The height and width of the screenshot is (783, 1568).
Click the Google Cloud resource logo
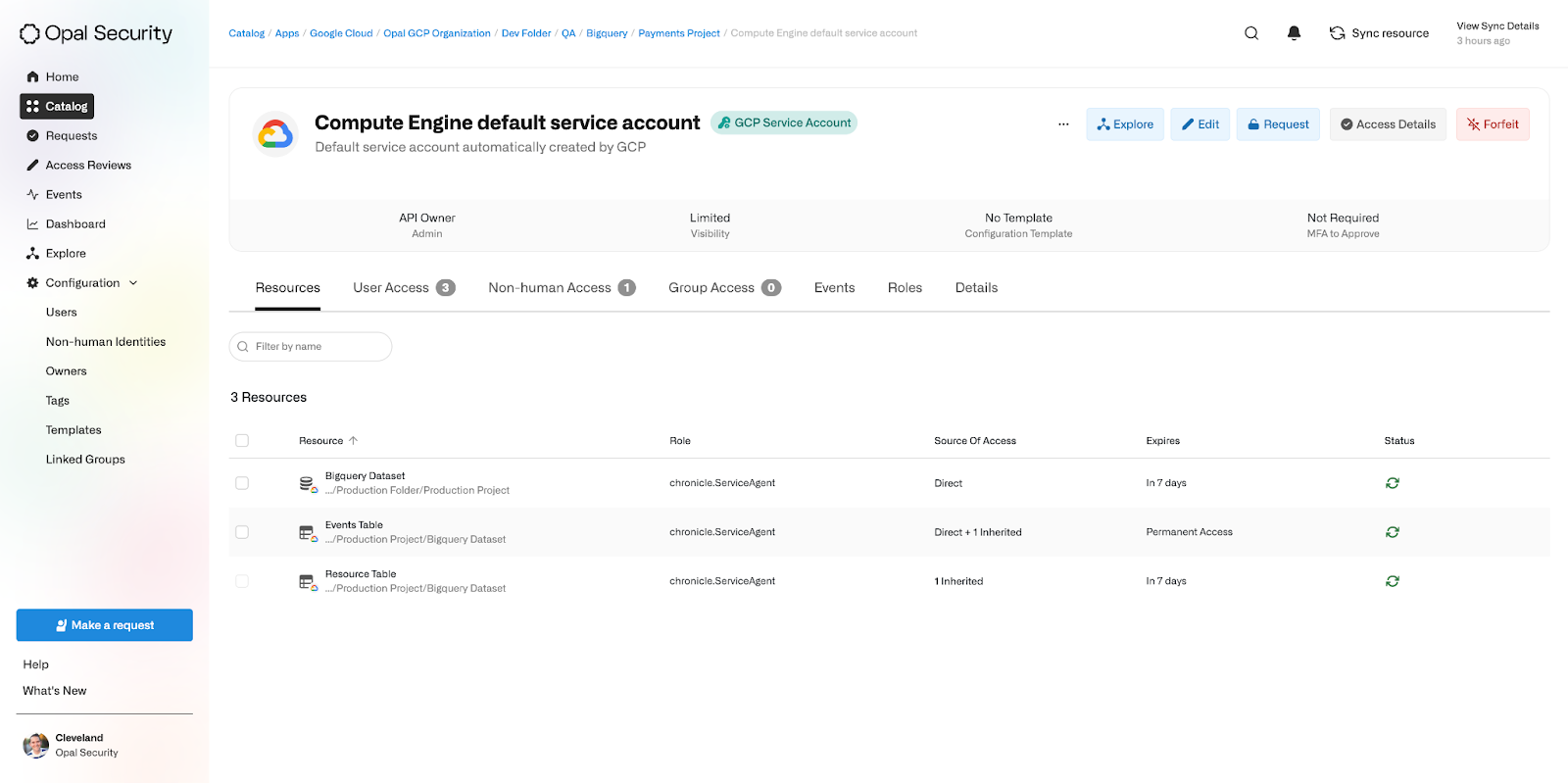coord(275,134)
